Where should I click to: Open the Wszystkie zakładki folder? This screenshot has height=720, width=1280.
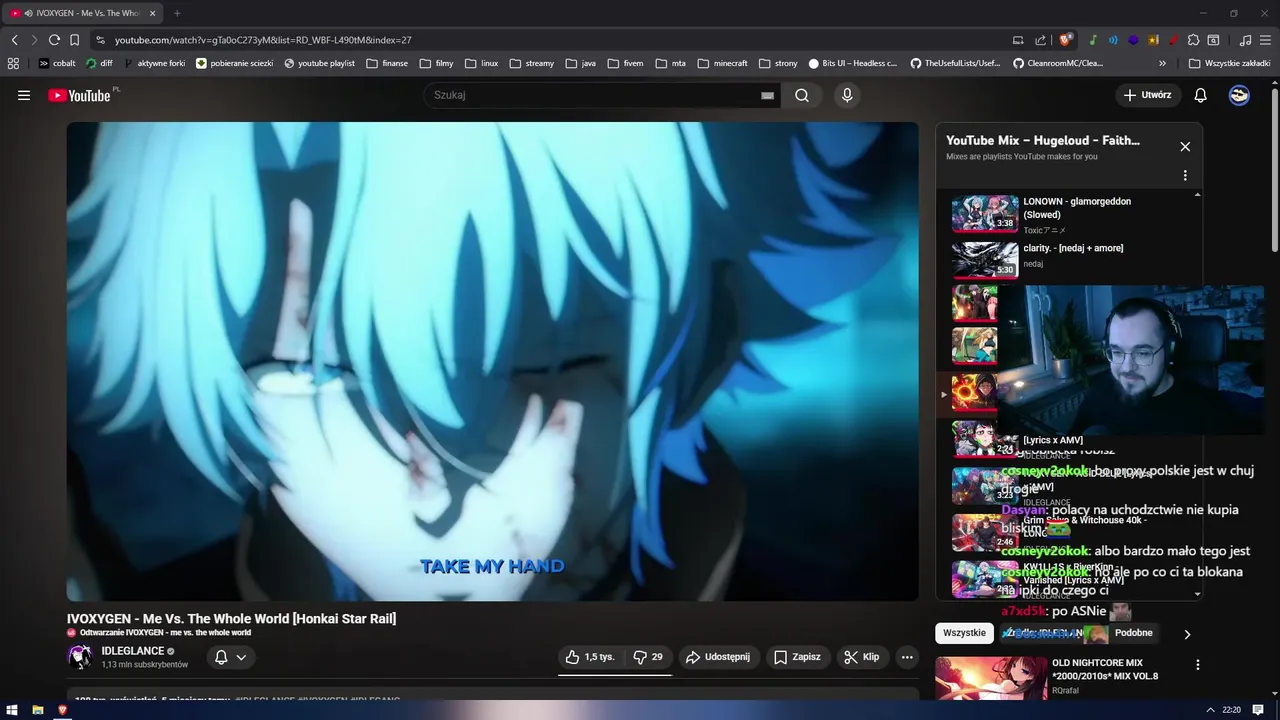click(x=1230, y=63)
